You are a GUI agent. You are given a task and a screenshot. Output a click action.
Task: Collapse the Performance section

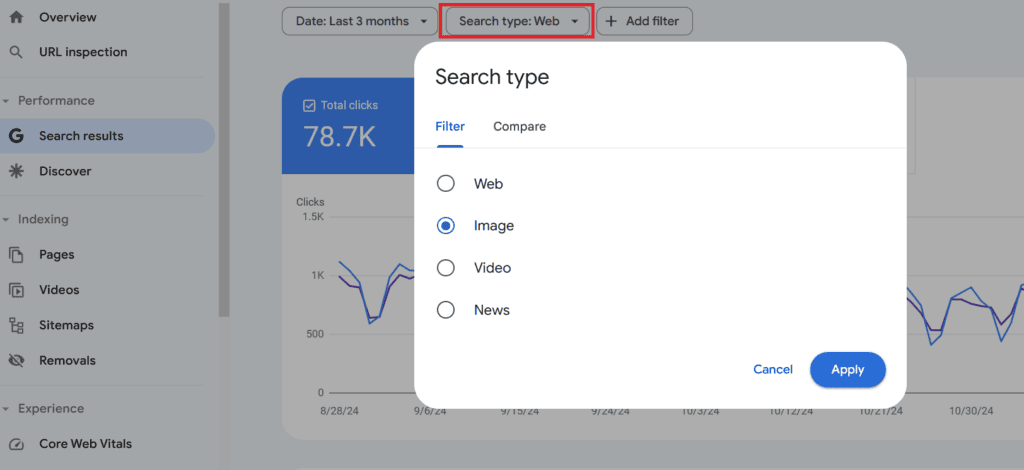pyautogui.click(x=6, y=101)
